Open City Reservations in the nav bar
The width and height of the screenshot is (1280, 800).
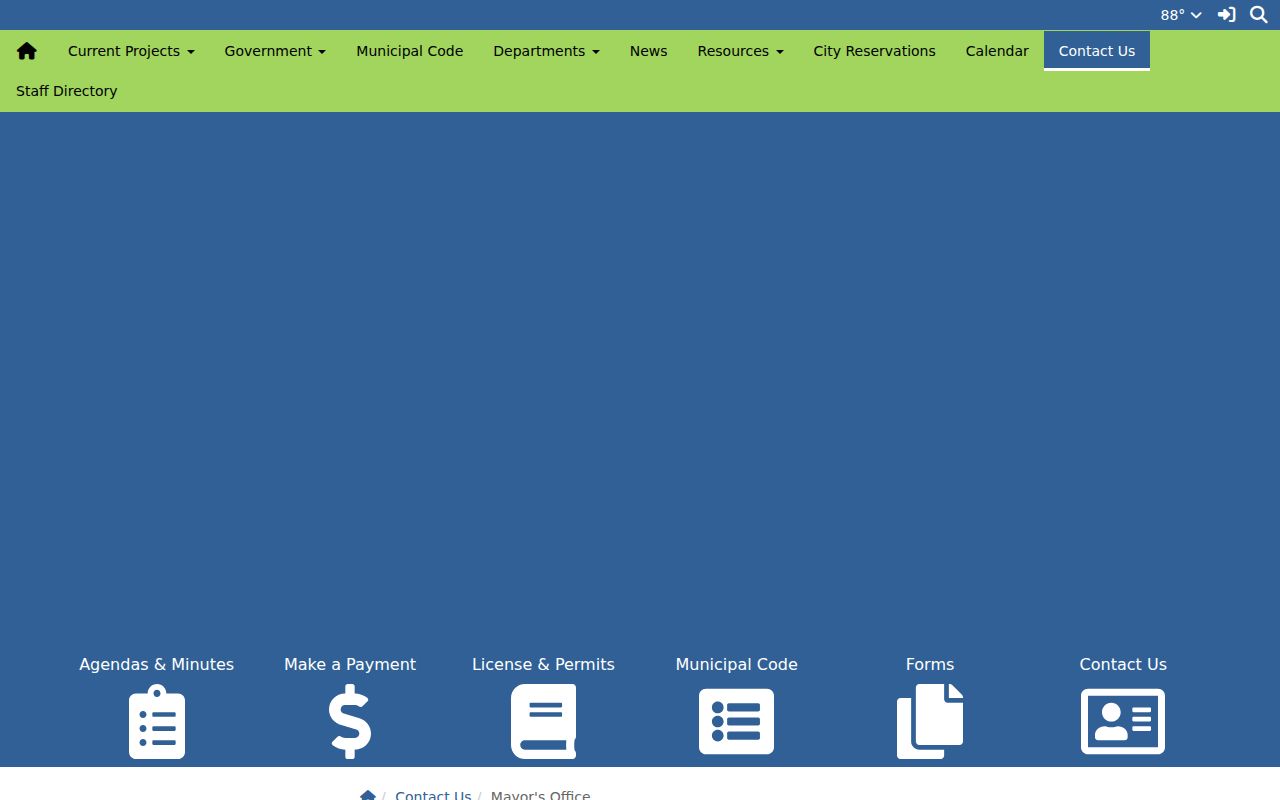[875, 51]
